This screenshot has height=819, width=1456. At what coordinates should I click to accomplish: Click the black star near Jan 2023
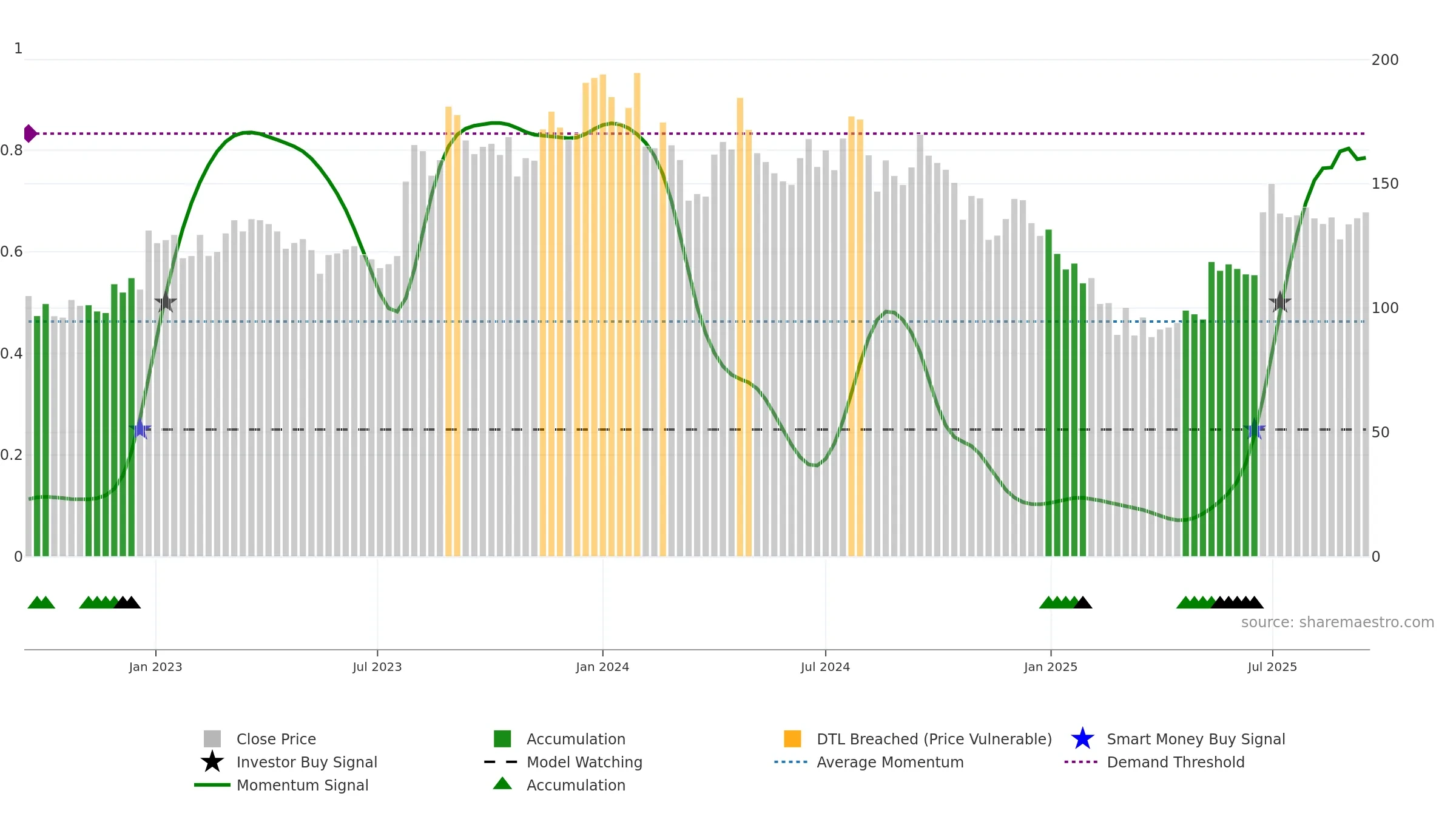coord(166,302)
